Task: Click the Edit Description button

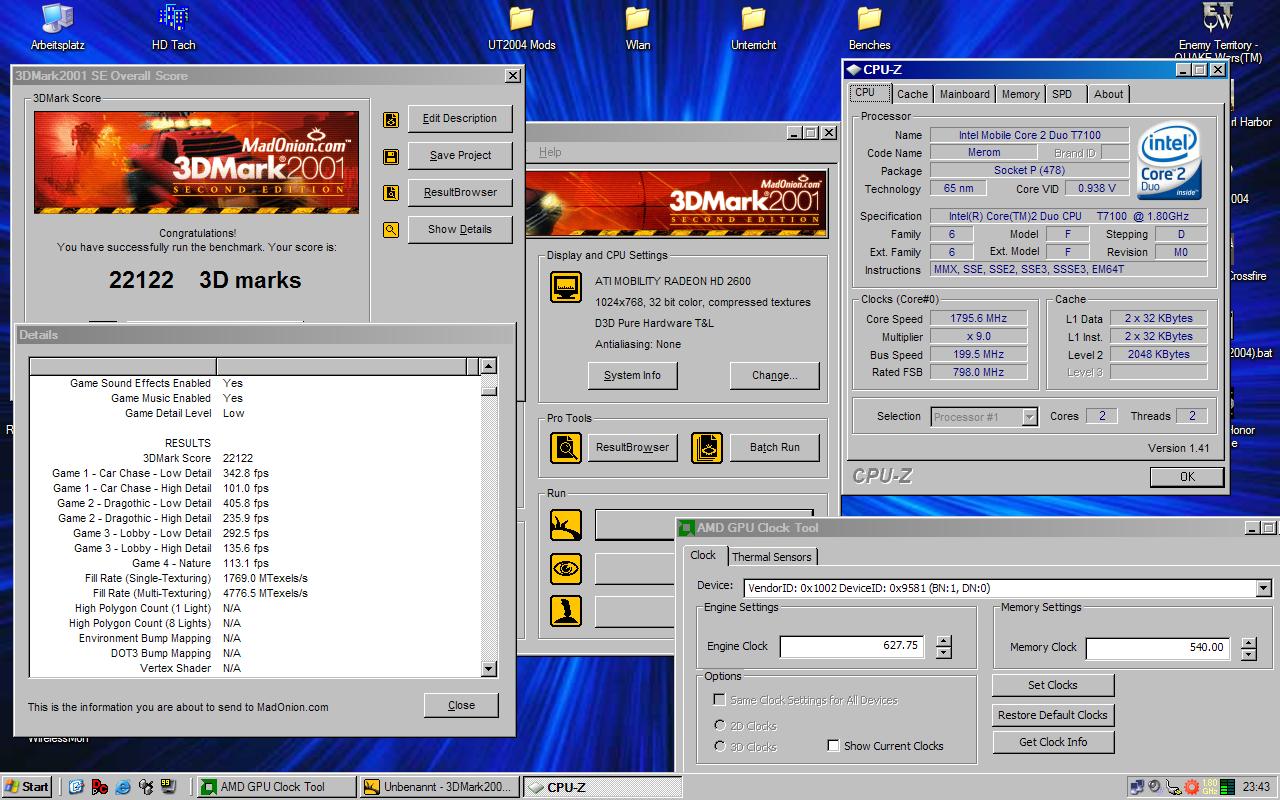Action: (460, 118)
